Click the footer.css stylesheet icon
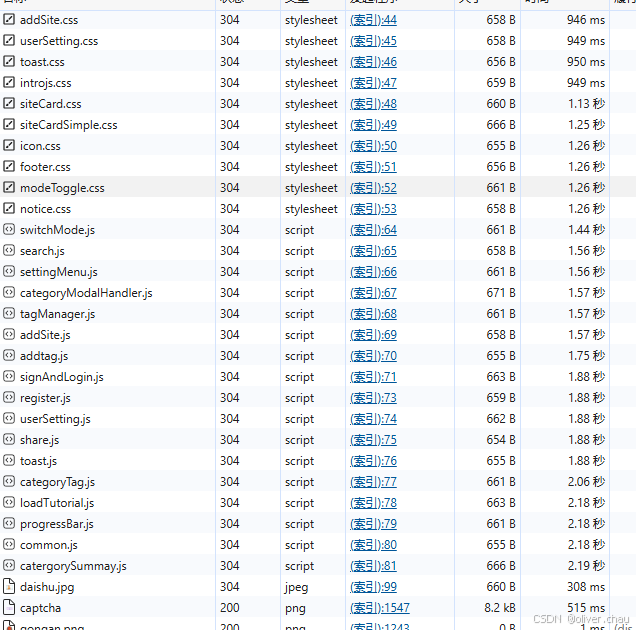Screen dimensions: 636x630 coord(9,167)
